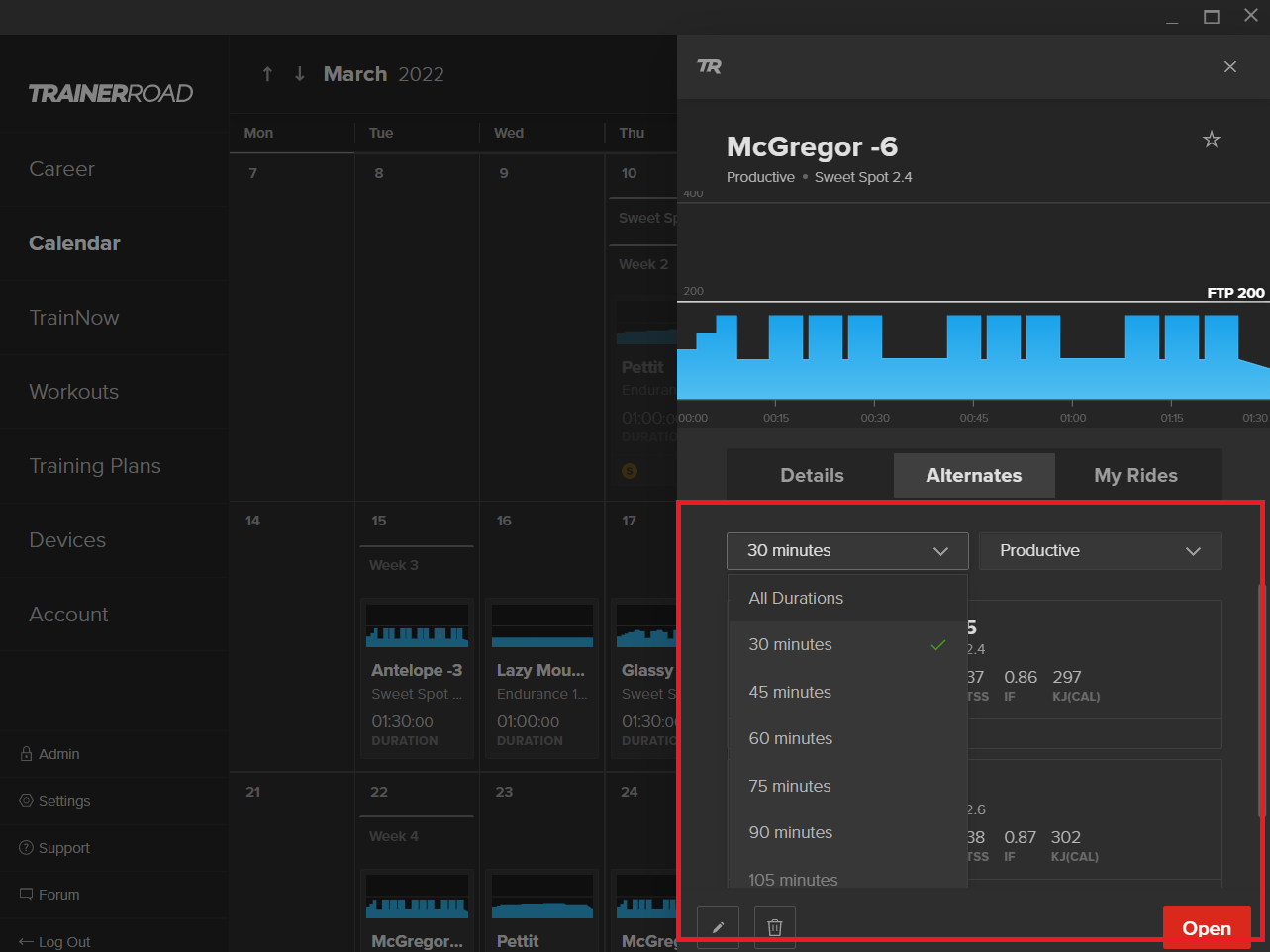Click the favorite star icon for McGregor -6
The height and width of the screenshot is (952, 1270).
1211,140
